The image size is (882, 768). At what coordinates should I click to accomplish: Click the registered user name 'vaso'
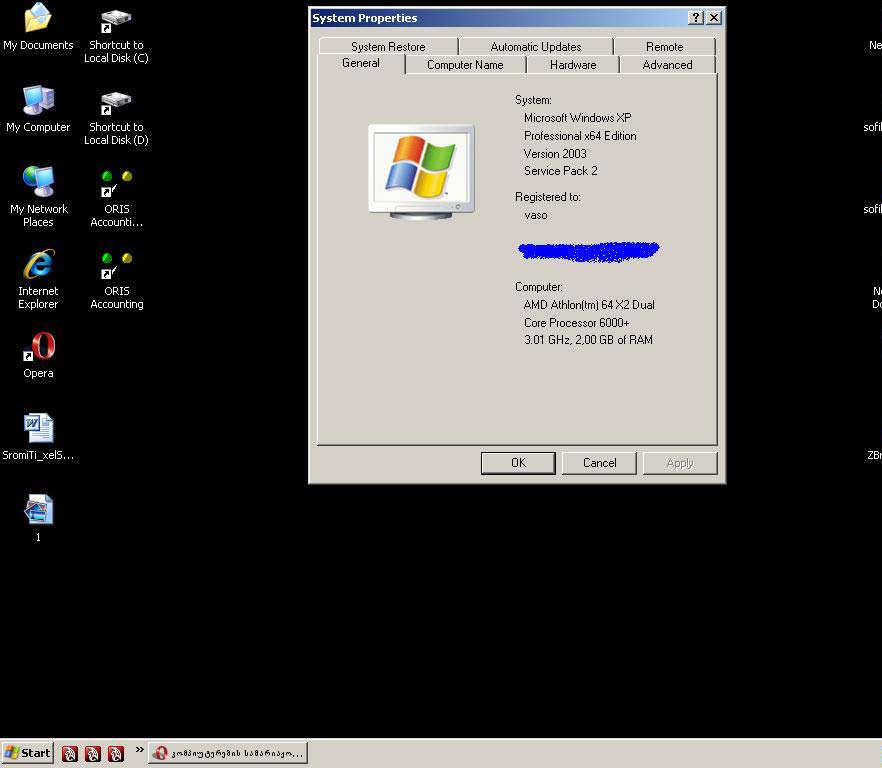pyautogui.click(x=536, y=215)
